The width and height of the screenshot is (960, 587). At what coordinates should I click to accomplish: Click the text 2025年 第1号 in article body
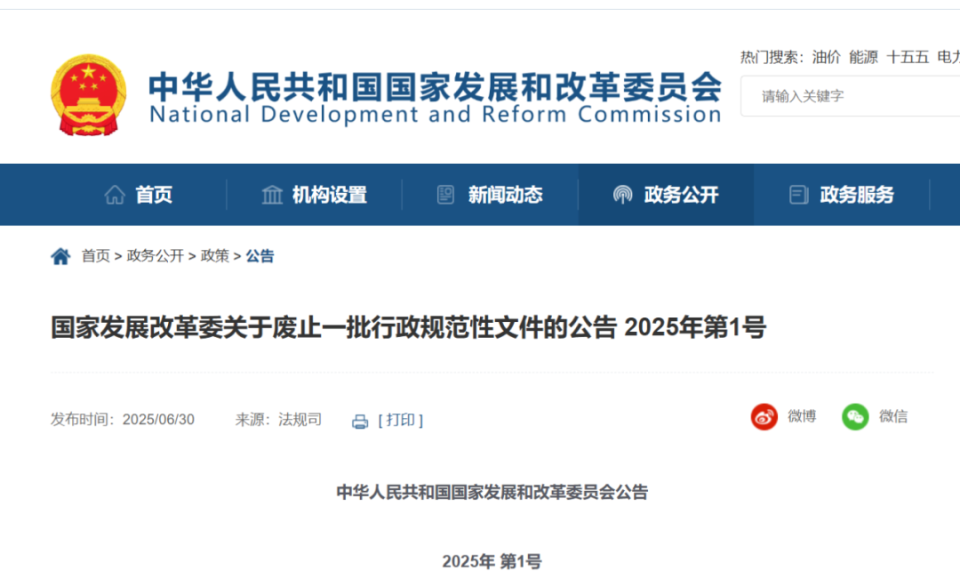click(x=492, y=561)
